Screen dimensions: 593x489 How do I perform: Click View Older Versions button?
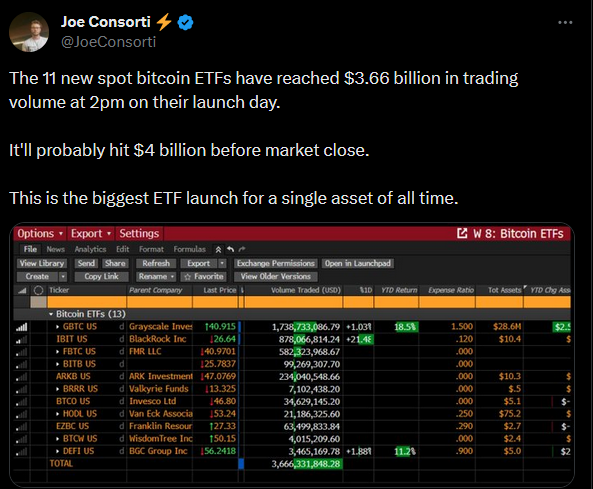click(276, 276)
